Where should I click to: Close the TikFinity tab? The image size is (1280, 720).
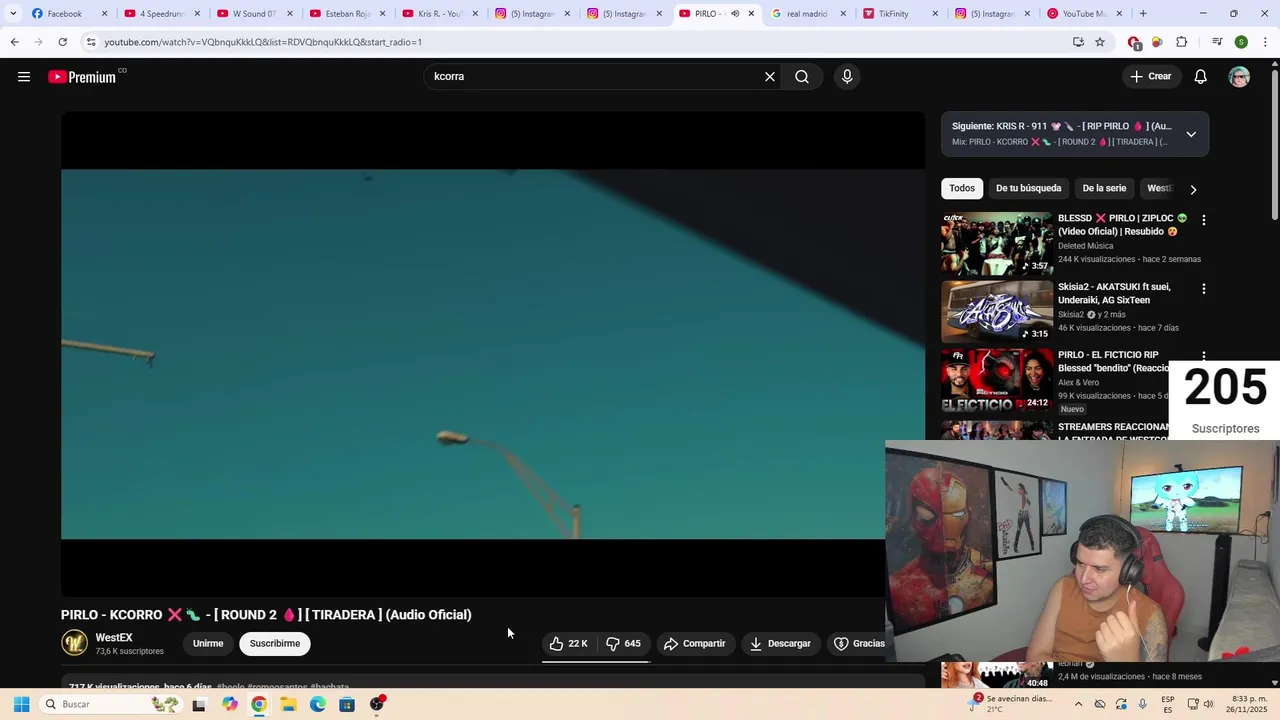pos(935,14)
